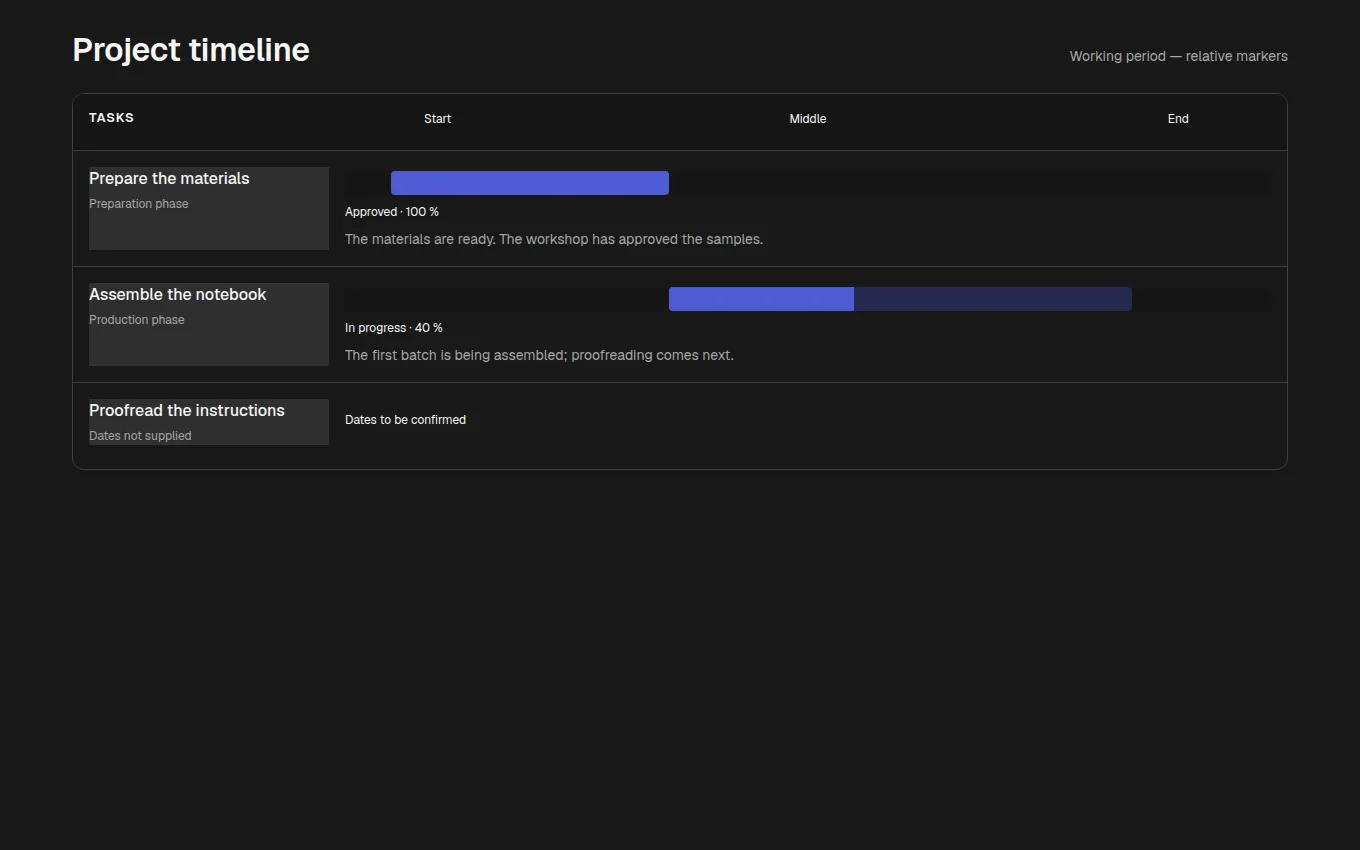The image size is (1360, 850).
Task: Click the Dates not supplied subtitle
Action: point(140,436)
